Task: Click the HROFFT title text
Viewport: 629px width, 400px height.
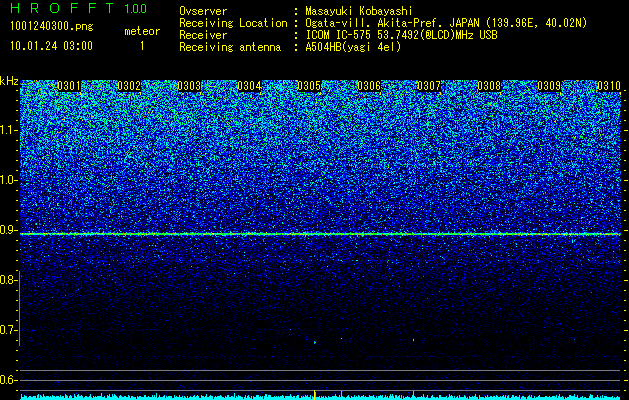Action: pyautogui.click(x=62, y=8)
